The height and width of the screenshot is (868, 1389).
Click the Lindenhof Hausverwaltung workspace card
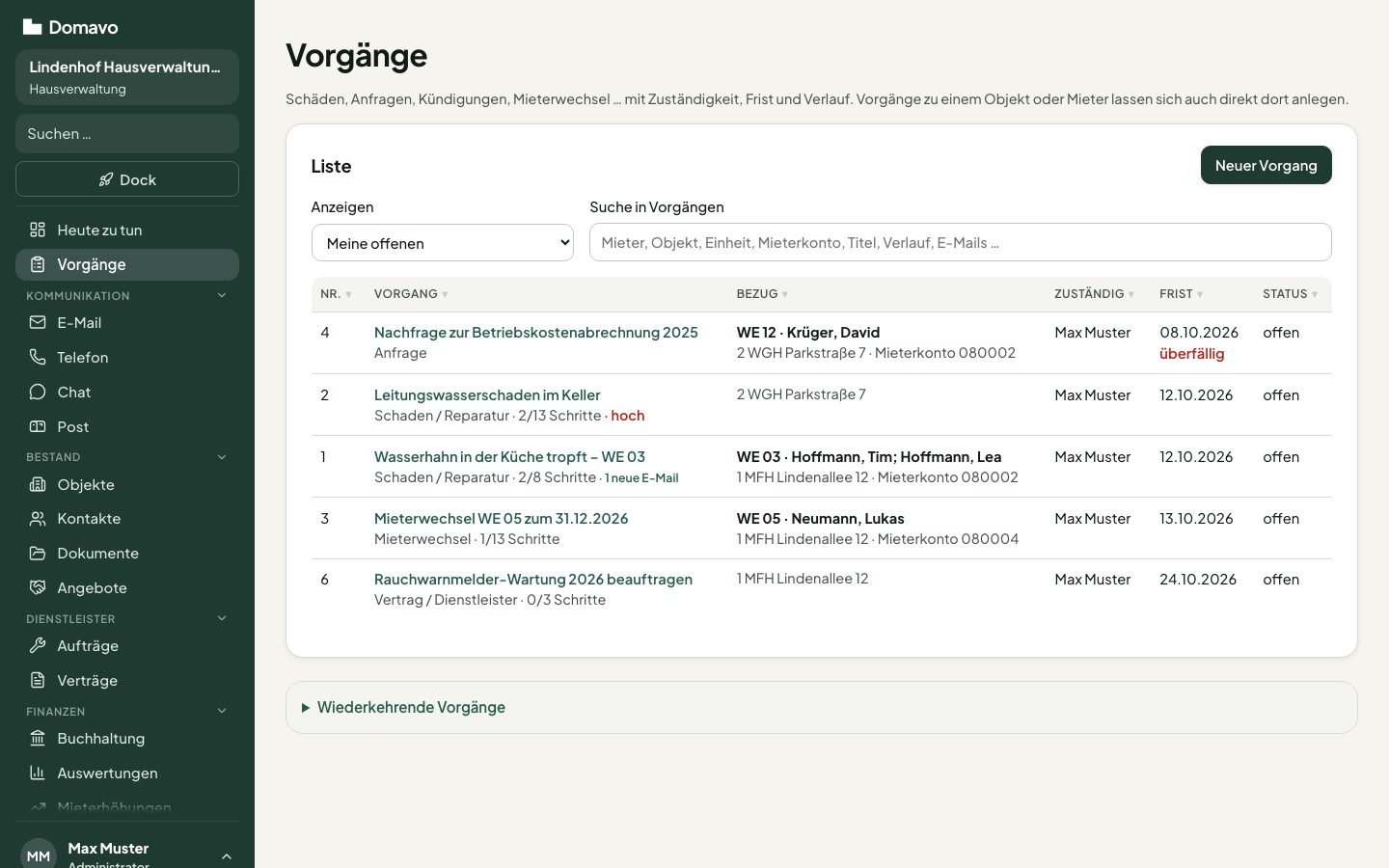127,77
